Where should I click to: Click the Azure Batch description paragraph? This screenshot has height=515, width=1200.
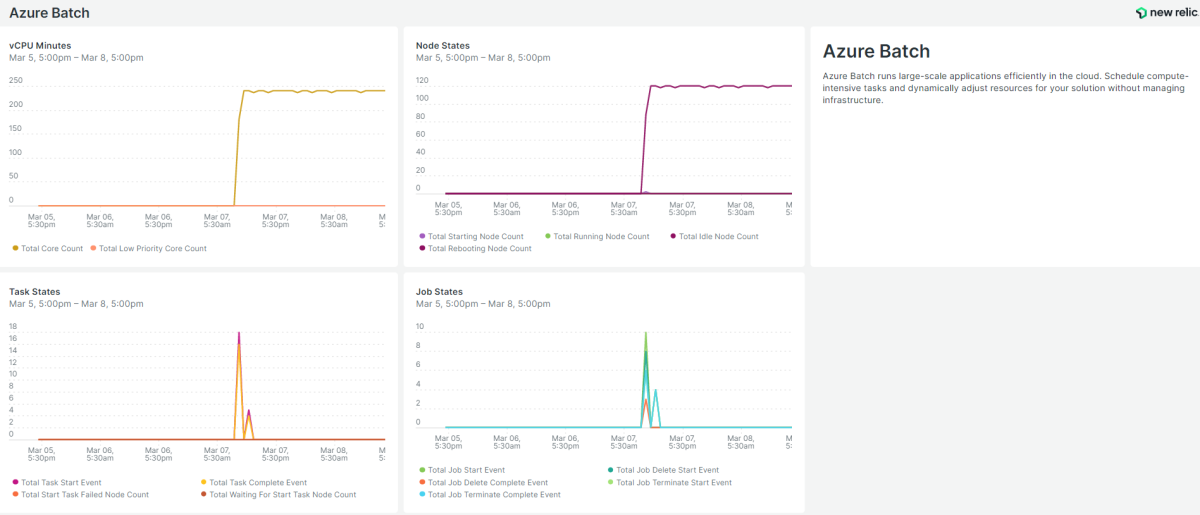1005,88
